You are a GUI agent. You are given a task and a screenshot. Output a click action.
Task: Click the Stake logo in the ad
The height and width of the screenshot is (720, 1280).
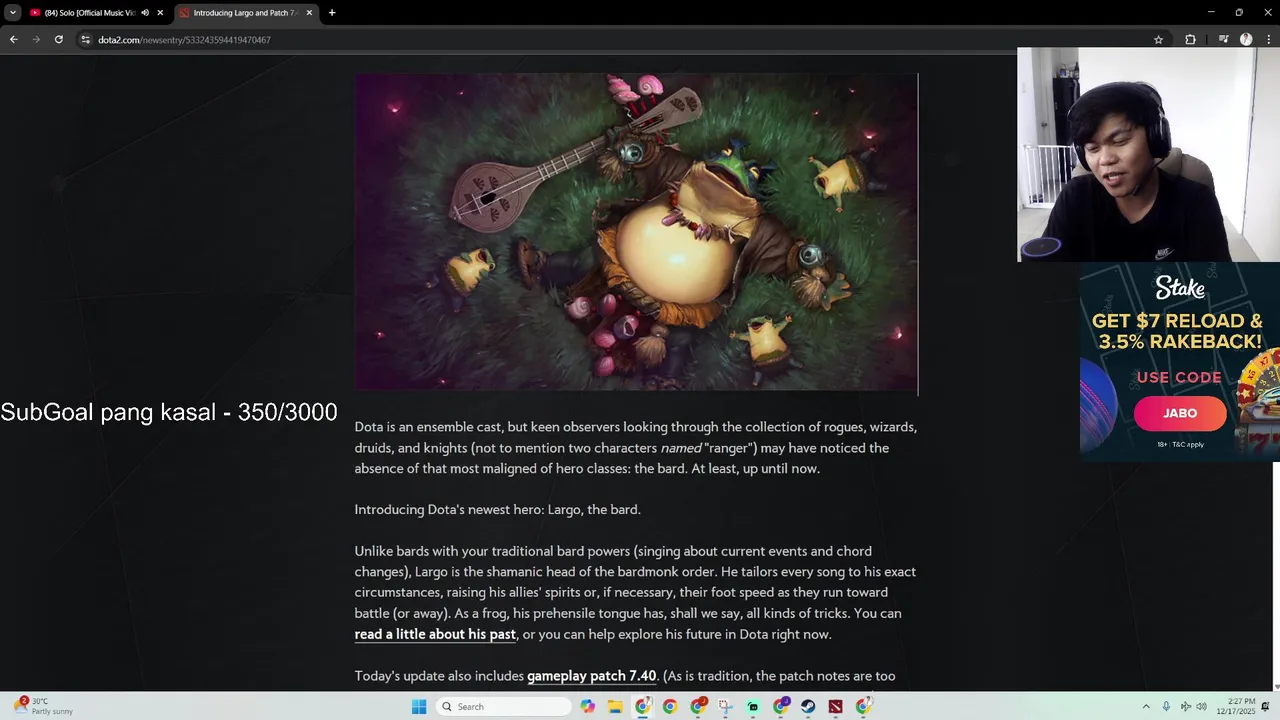[x=1180, y=288]
